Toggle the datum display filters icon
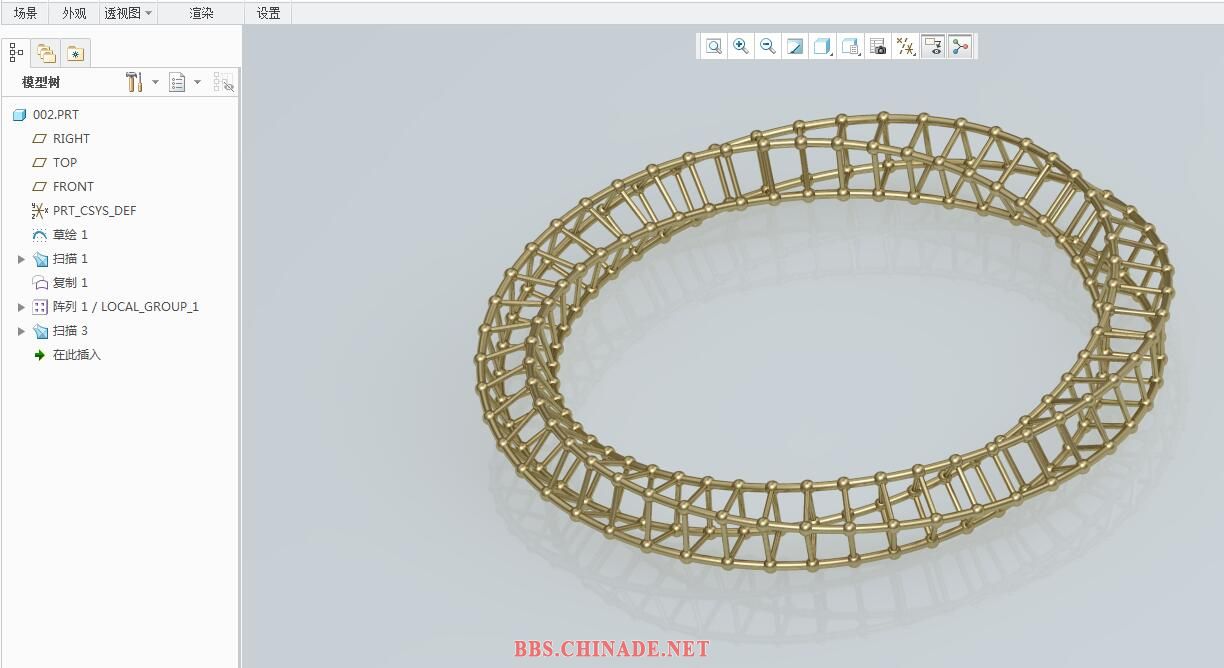Viewport: 1224px width, 668px height. point(905,46)
